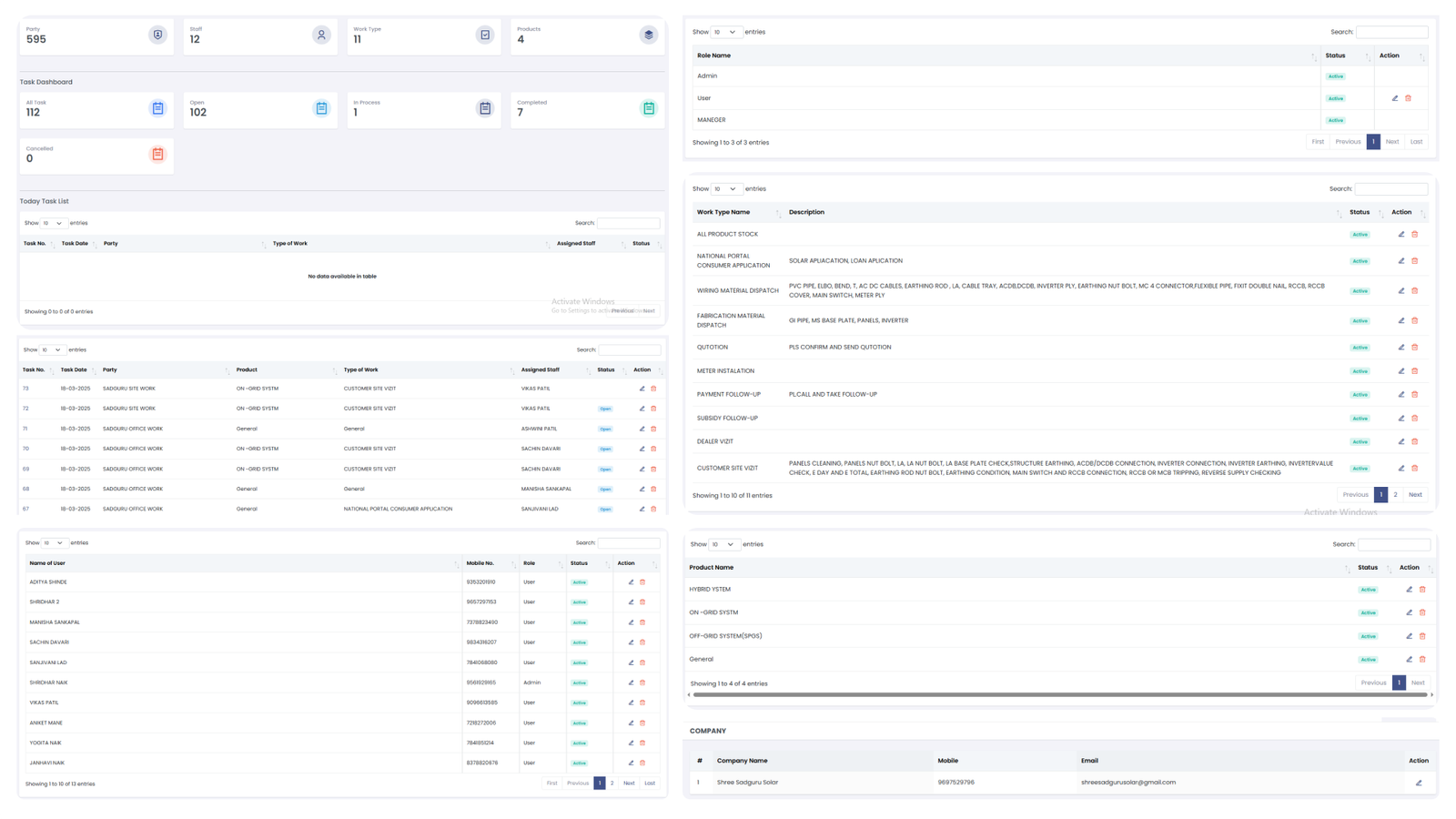Delete the General product
Screen dimensions: 1456x819
tap(1422, 660)
